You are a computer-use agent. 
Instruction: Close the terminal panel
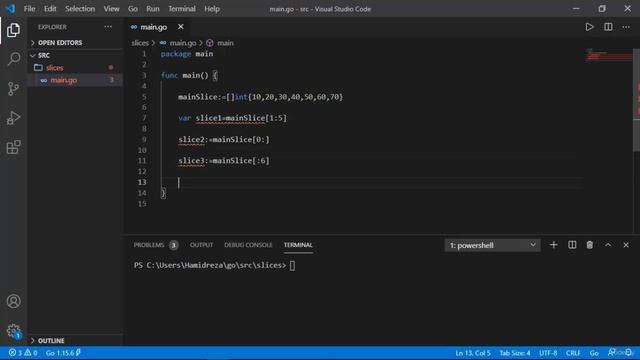626,245
